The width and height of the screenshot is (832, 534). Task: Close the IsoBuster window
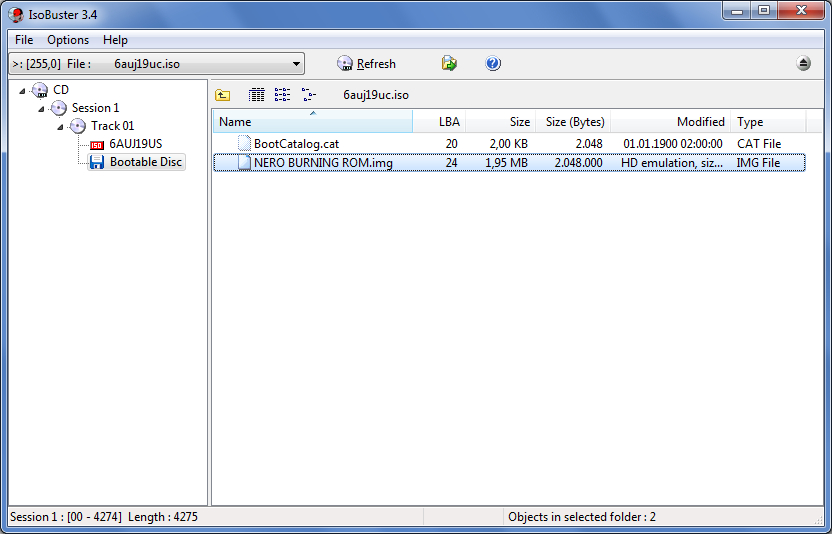click(x=801, y=11)
